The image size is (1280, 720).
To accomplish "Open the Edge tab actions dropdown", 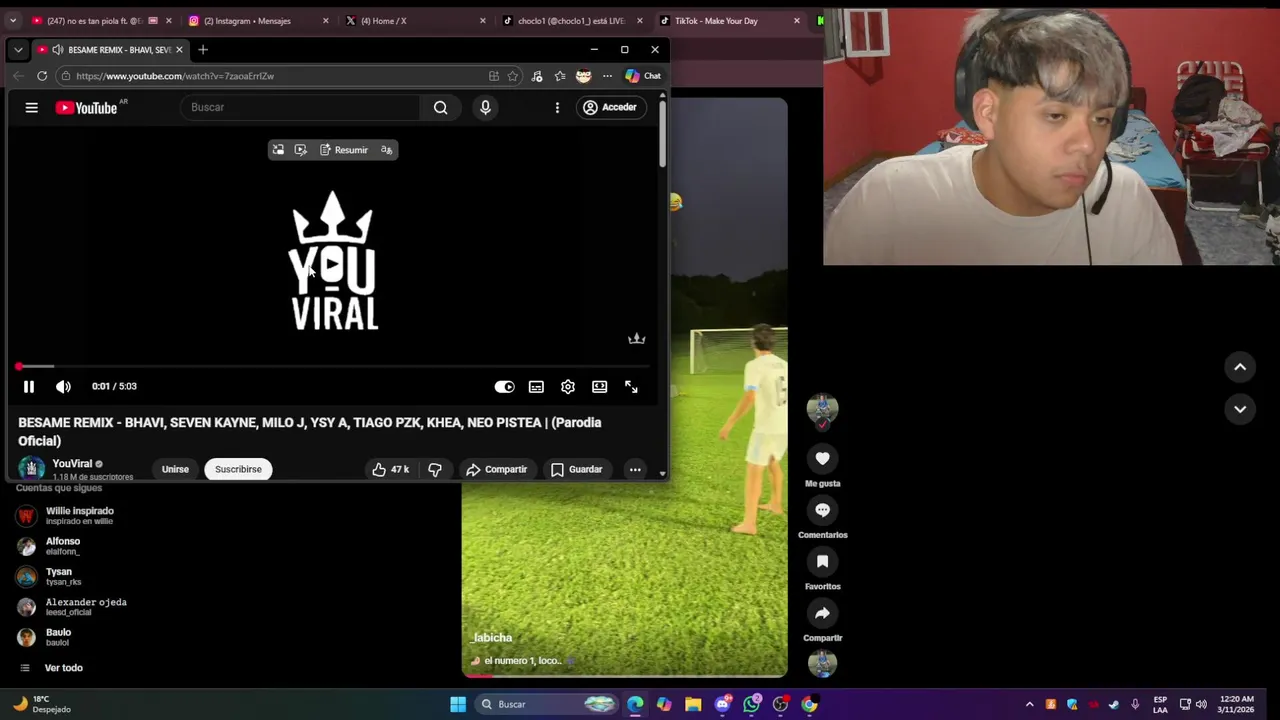I will 18,50.
